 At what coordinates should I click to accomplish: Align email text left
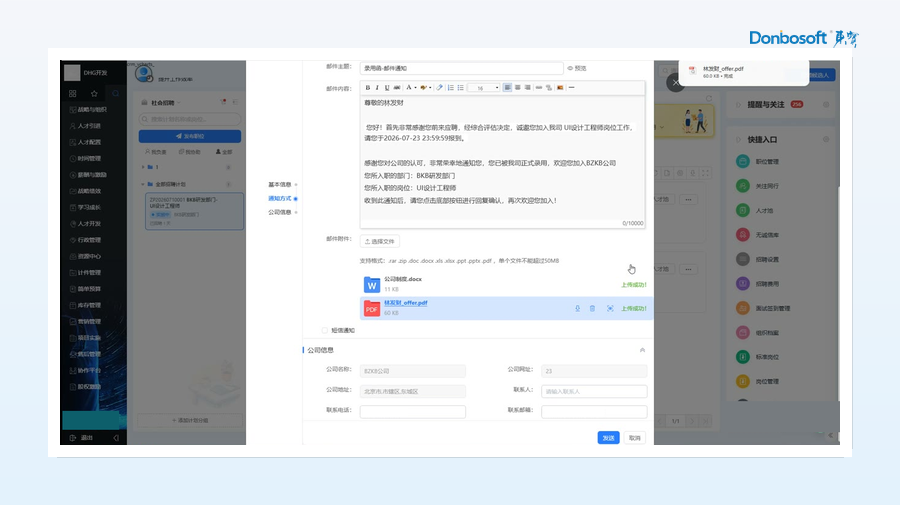tap(507, 88)
